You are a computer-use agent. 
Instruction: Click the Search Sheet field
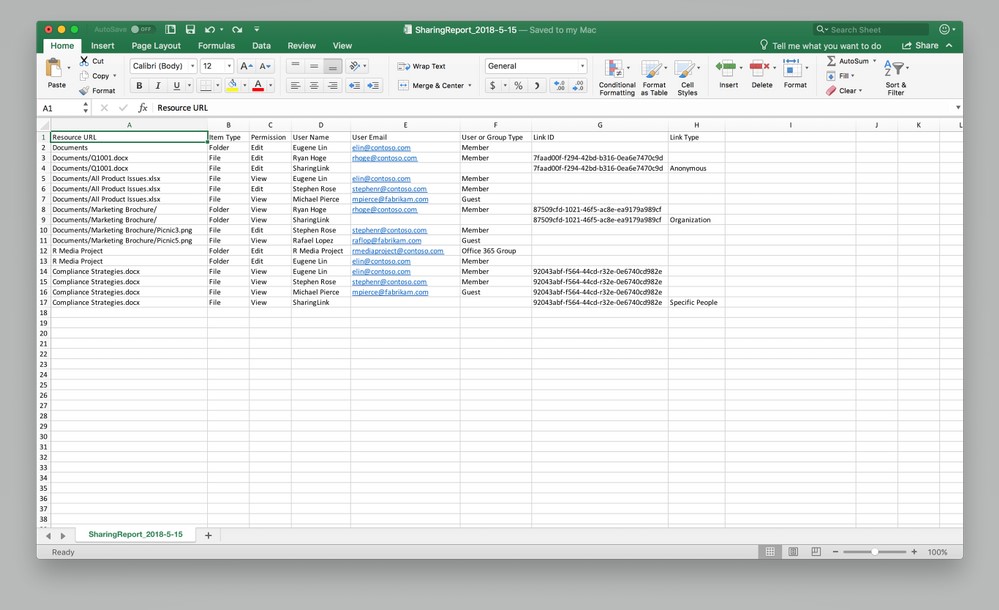[871, 29]
